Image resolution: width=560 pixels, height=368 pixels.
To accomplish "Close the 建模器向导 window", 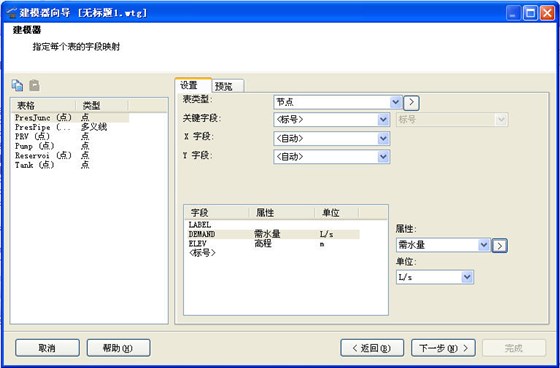I will 547,14.
